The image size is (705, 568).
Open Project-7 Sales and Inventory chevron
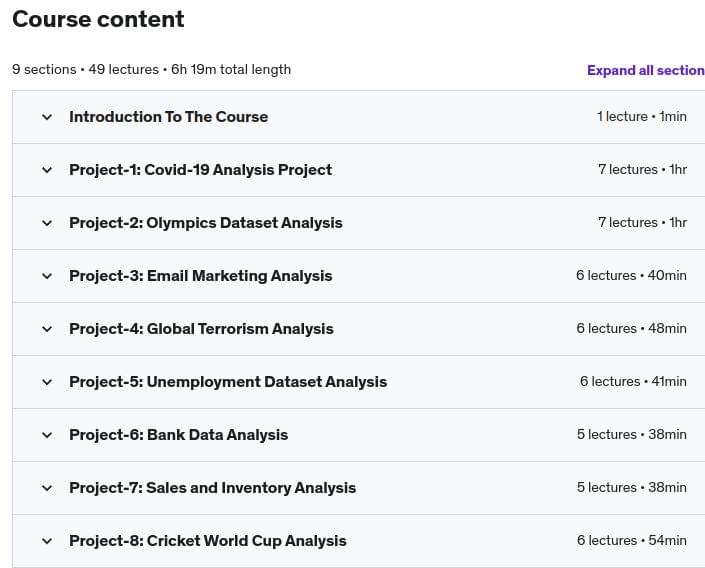coord(46,488)
